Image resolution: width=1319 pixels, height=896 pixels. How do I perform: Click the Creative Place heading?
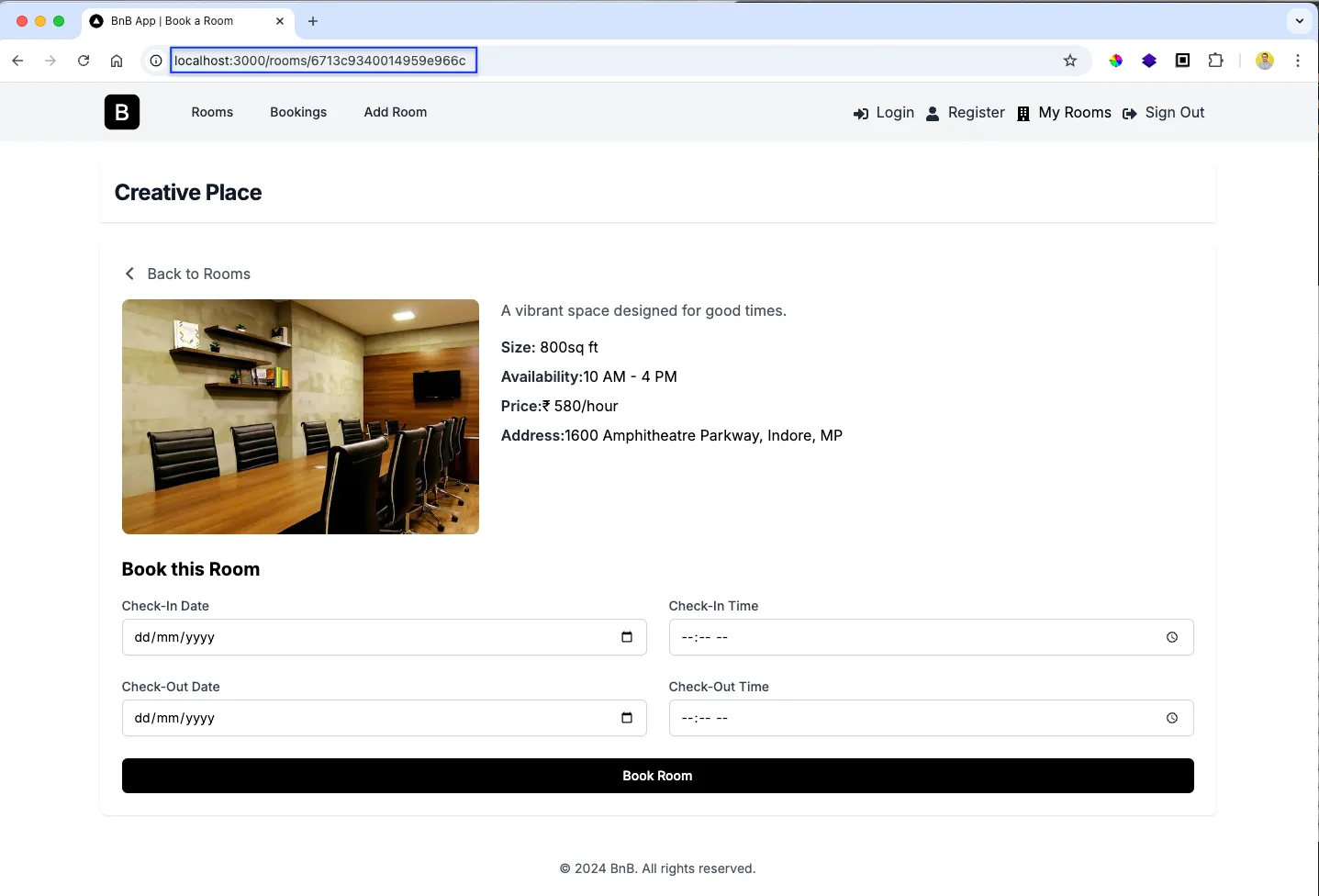tap(188, 192)
